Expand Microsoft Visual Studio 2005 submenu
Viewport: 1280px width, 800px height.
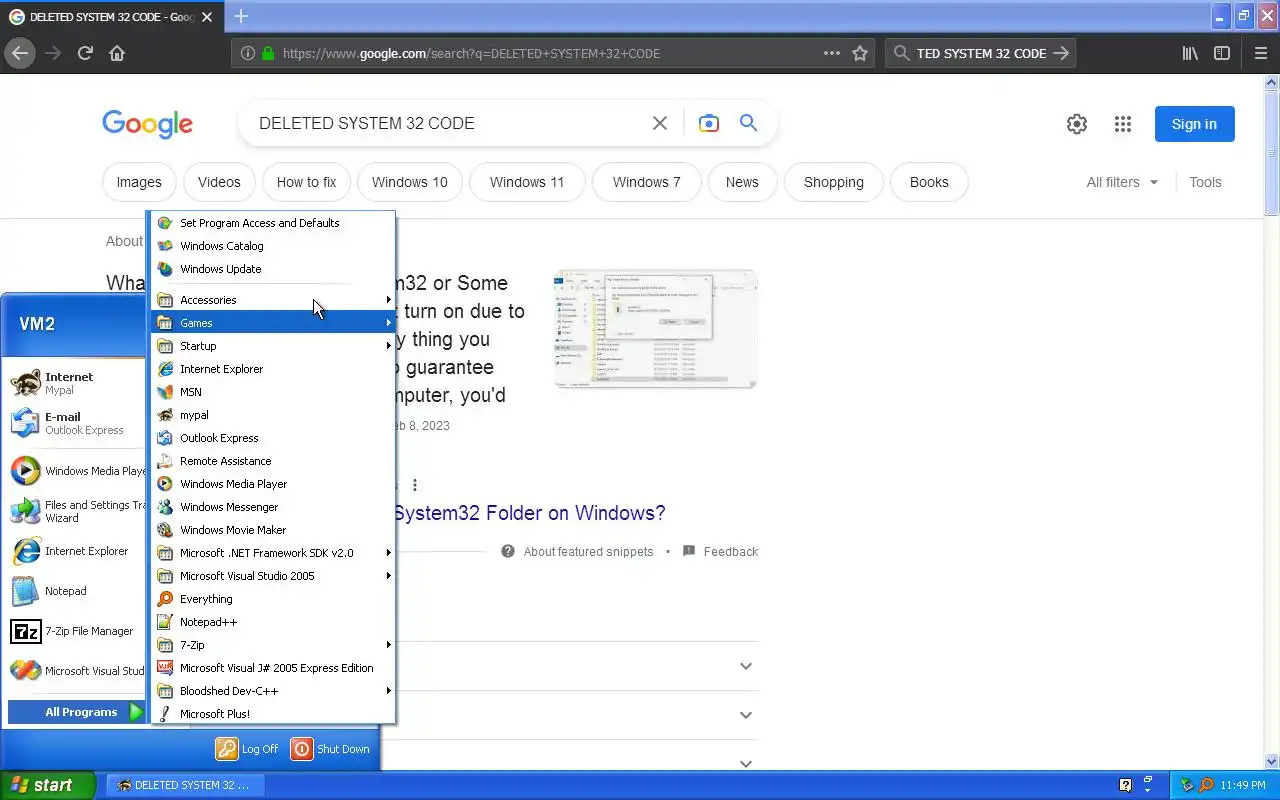[273, 576]
